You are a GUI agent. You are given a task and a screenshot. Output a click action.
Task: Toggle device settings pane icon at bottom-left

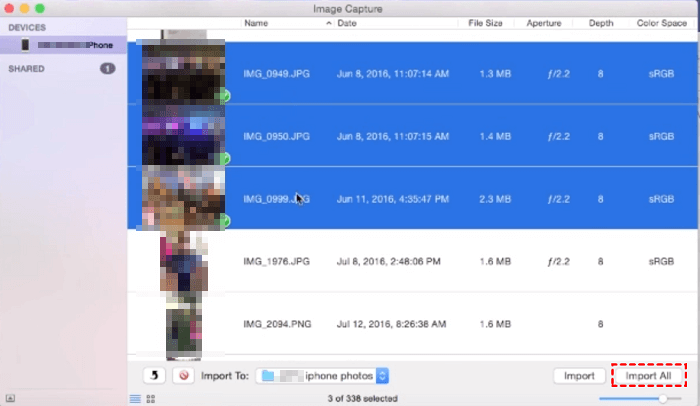click(10, 398)
